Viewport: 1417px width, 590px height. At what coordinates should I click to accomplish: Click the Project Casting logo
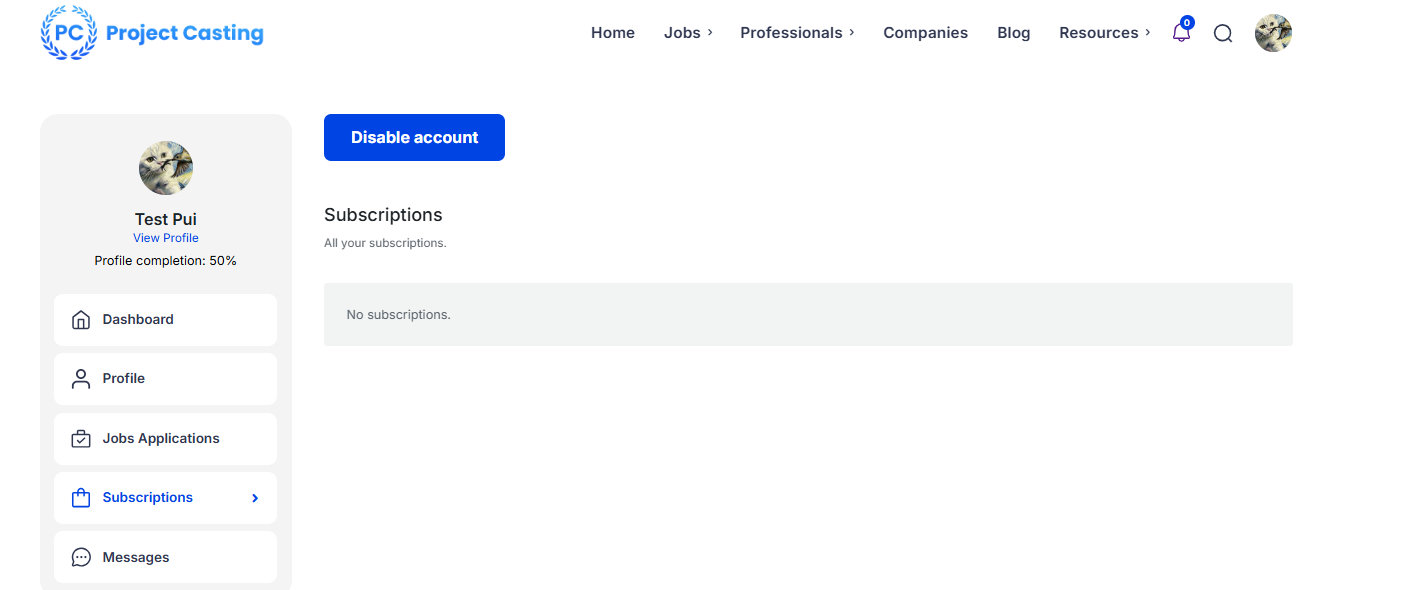point(152,33)
